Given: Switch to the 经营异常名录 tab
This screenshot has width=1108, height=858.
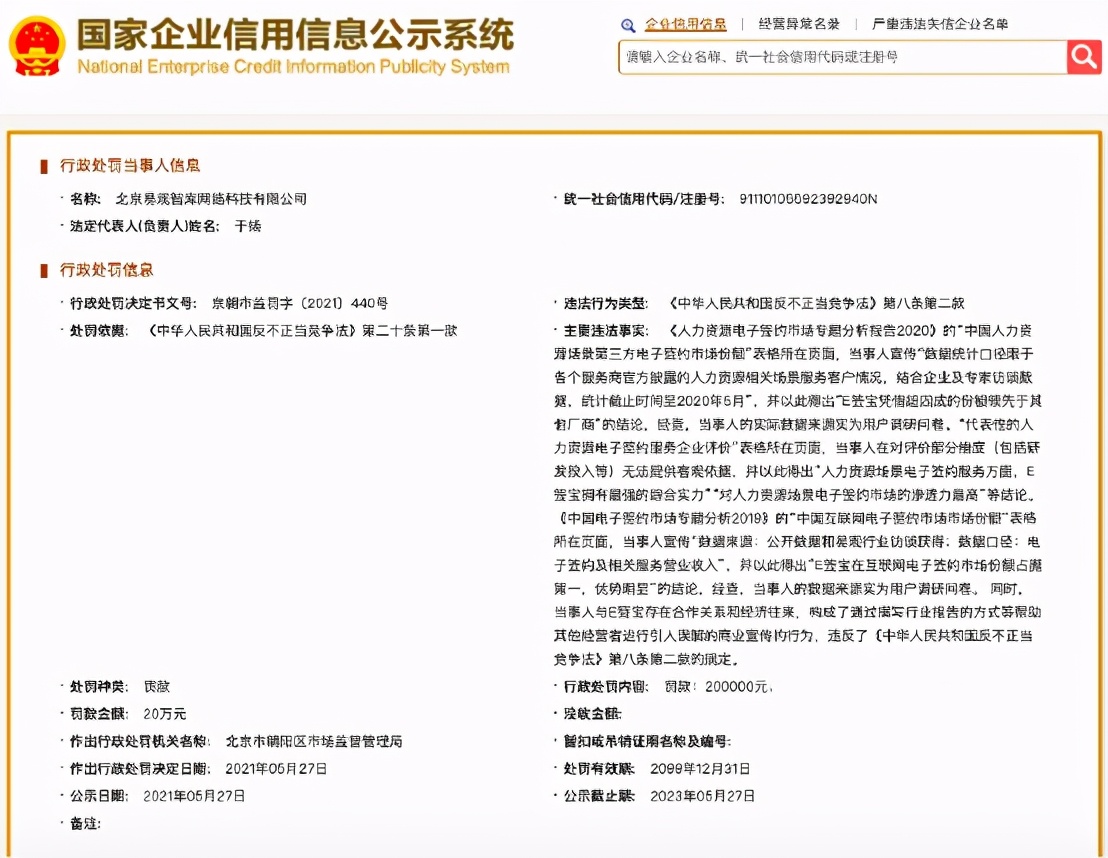Looking at the screenshot, I should click(x=798, y=25).
